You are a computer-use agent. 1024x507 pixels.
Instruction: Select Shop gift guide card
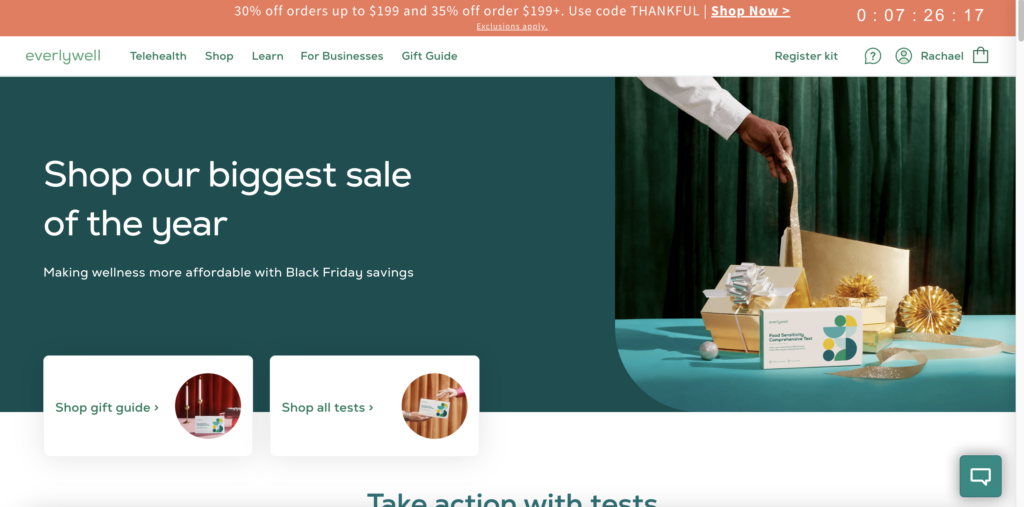point(148,406)
